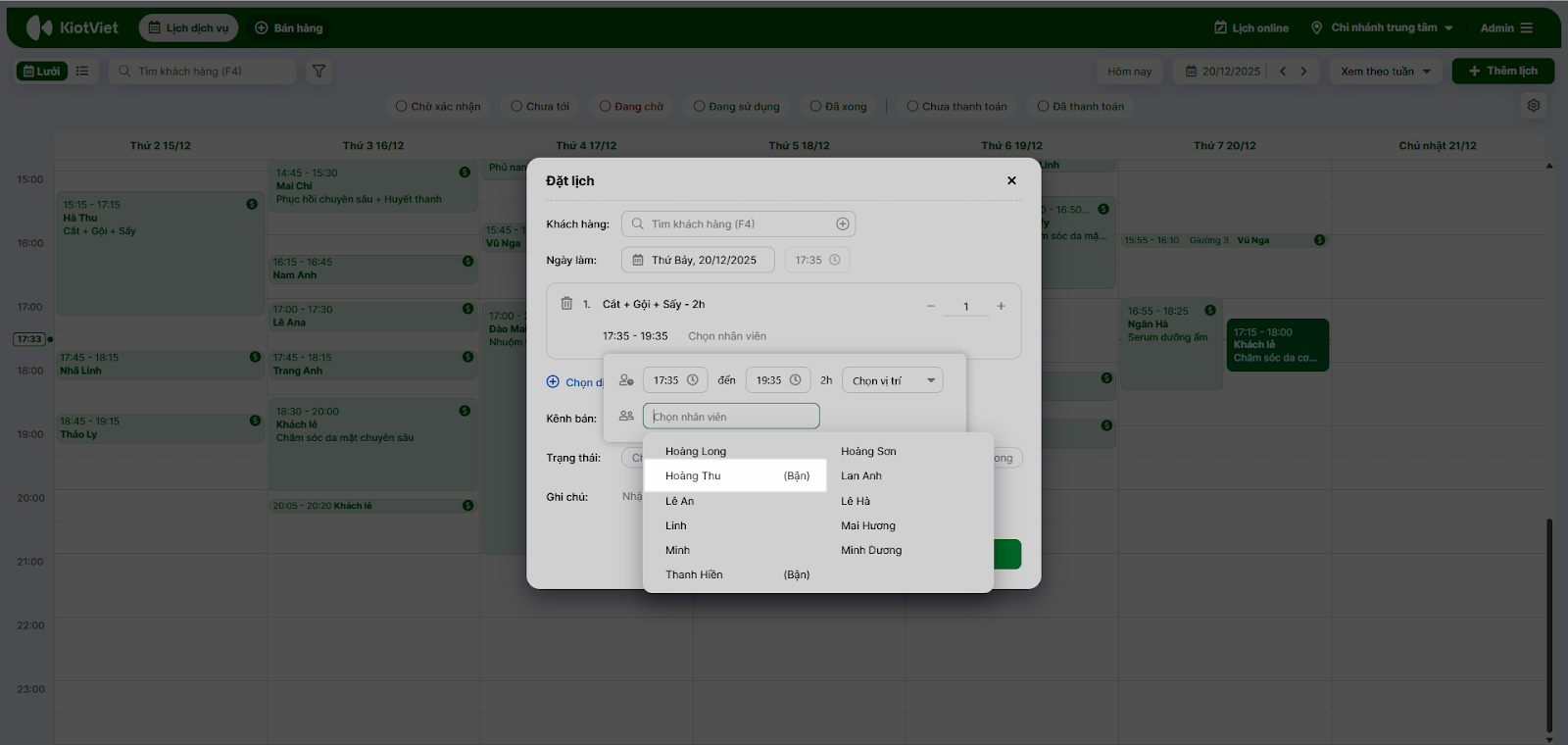Open calendar settings gear icon
This screenshot has height=745, width=1568.
1534,106
